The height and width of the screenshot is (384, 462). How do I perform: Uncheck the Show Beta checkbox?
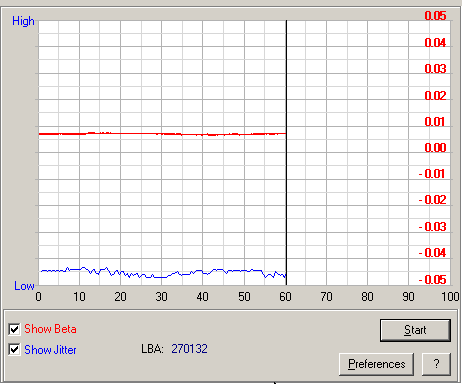pyautogui.click(x=14, y=329)
